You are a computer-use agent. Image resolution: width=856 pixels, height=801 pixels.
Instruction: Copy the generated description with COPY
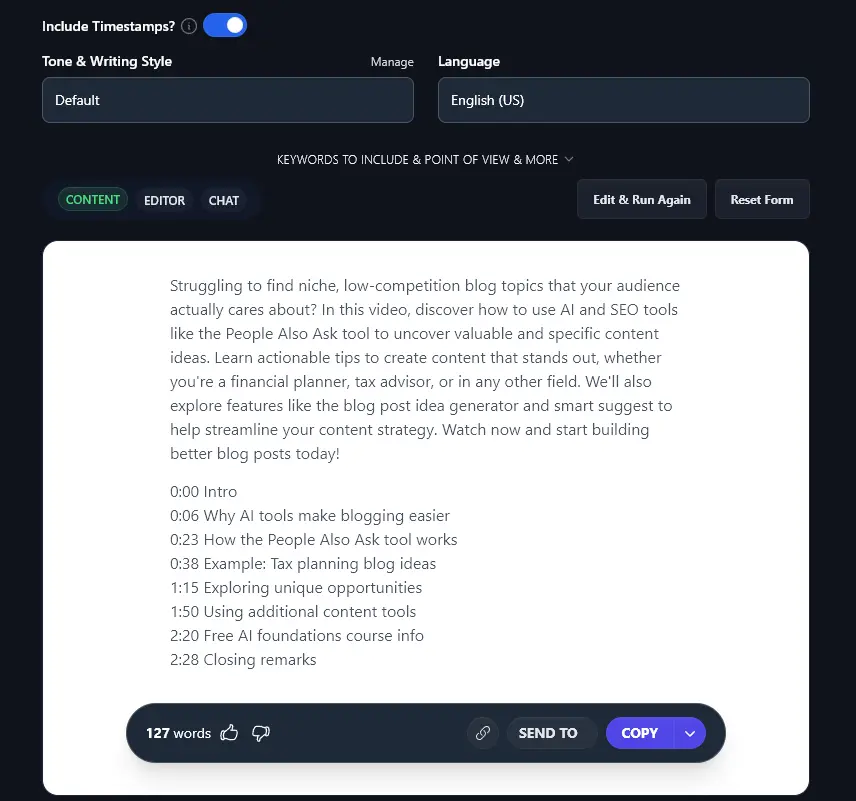[639, 733]
